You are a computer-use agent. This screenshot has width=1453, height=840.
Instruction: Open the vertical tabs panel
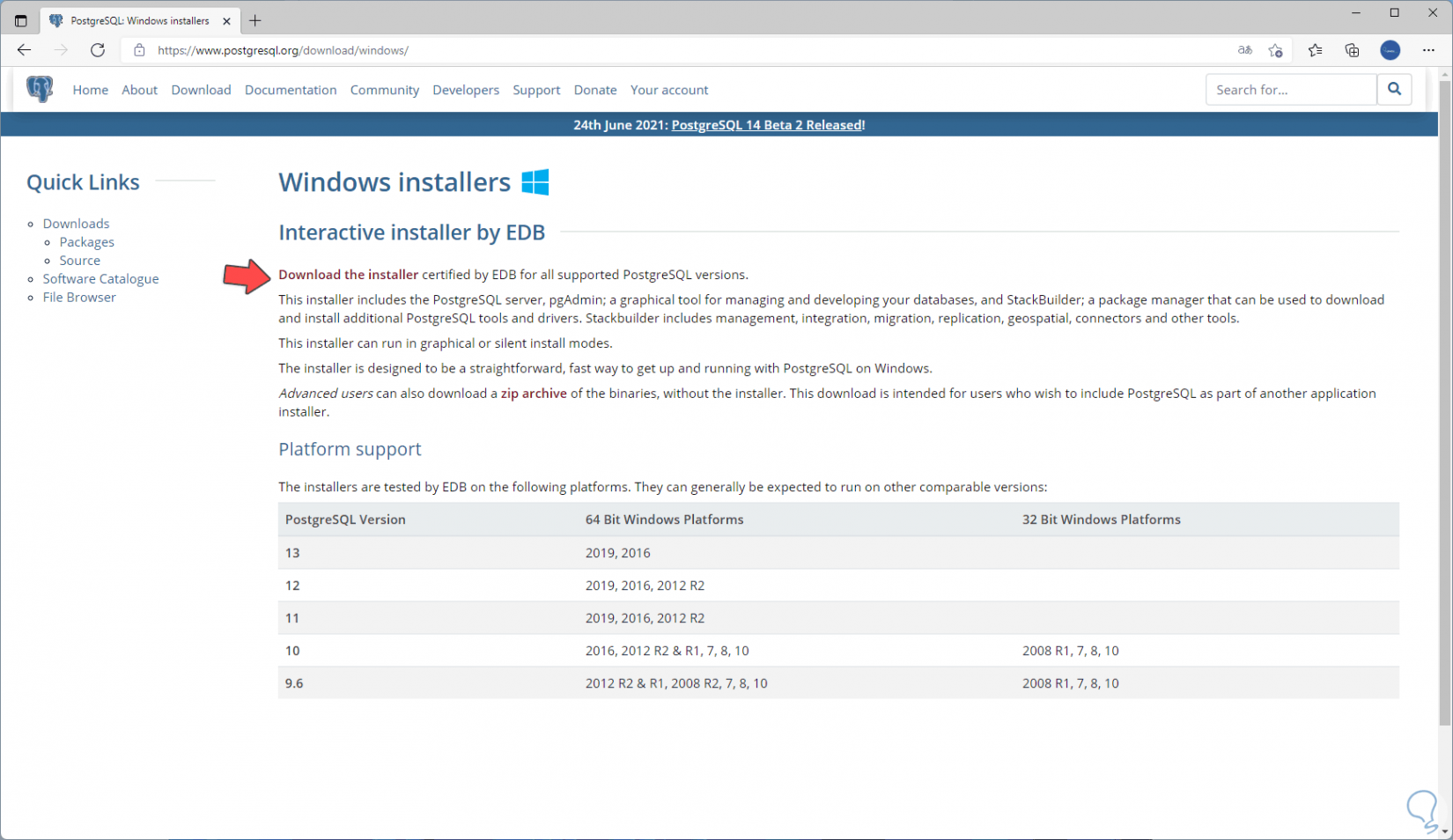coord(21,20)
